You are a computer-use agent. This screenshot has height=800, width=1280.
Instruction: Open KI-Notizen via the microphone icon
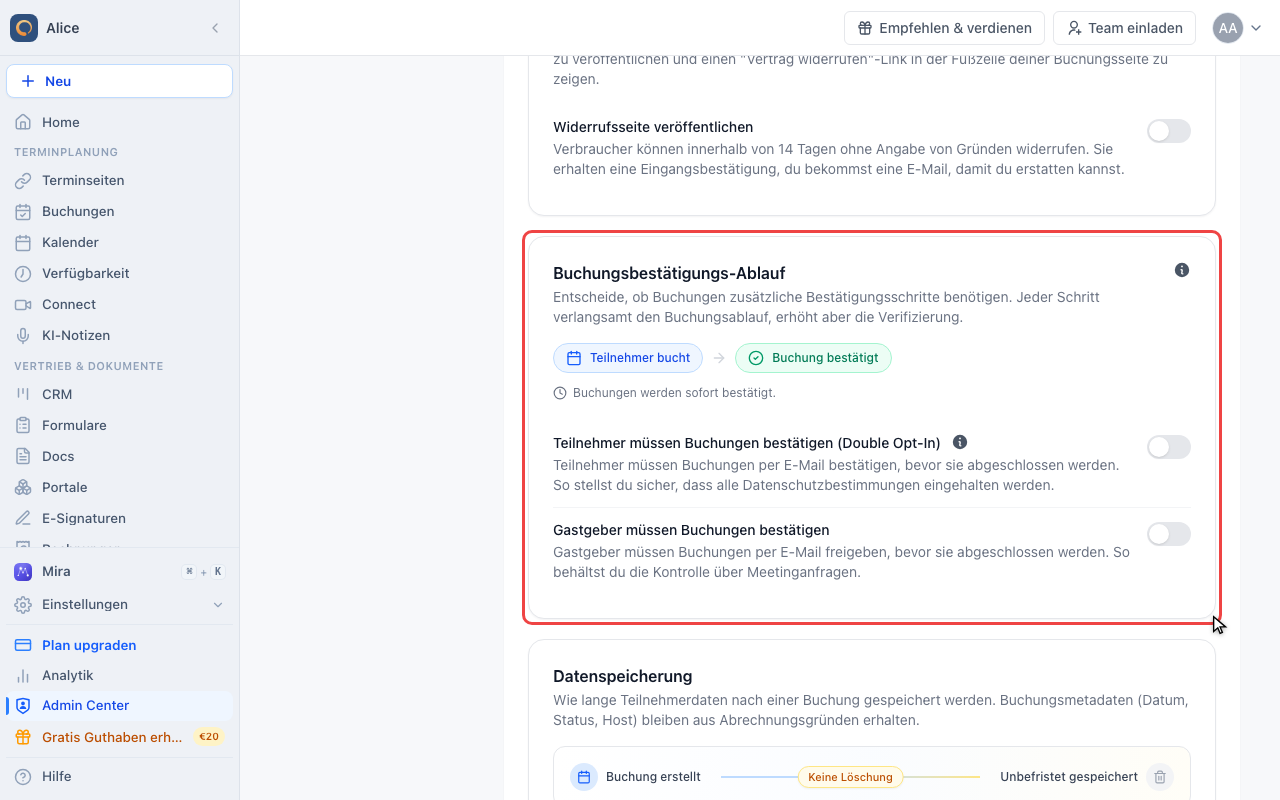[23, 335]
